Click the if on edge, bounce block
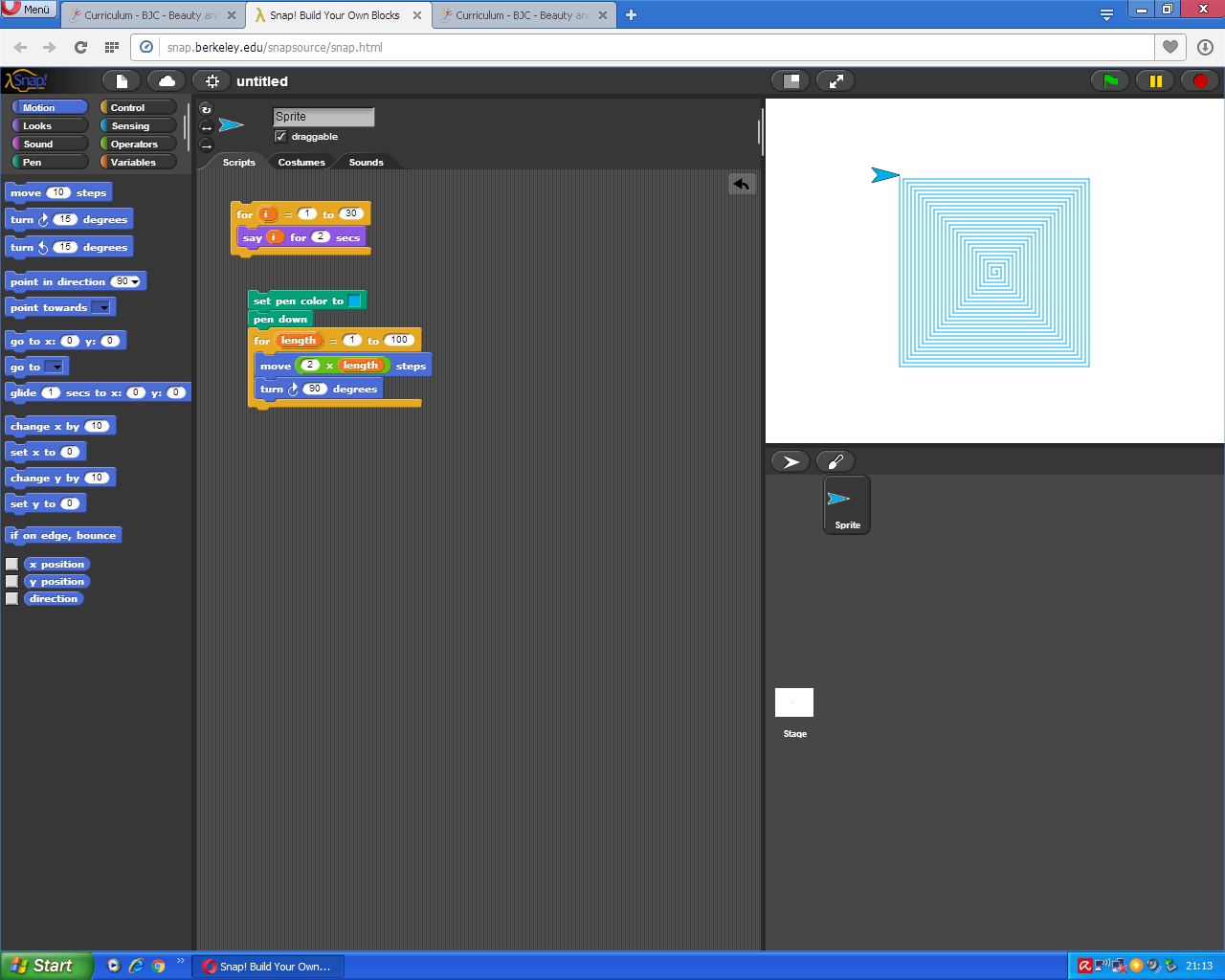This screenshot has height=980, width=1225. pos(63,536)
